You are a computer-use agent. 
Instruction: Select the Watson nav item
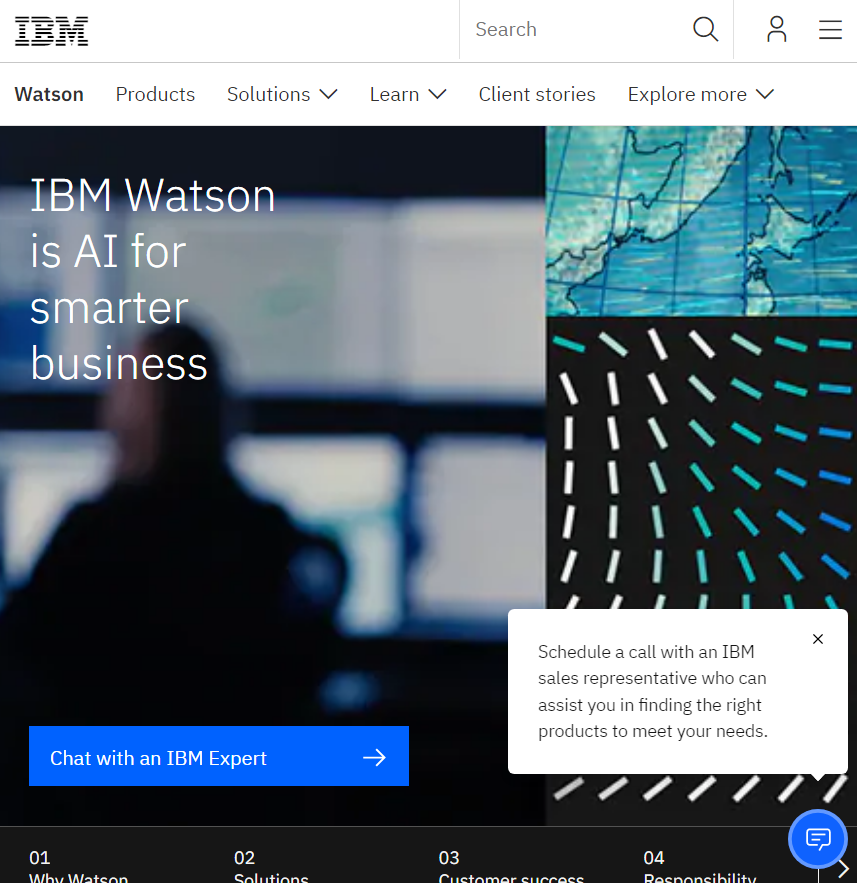[49, 94]
